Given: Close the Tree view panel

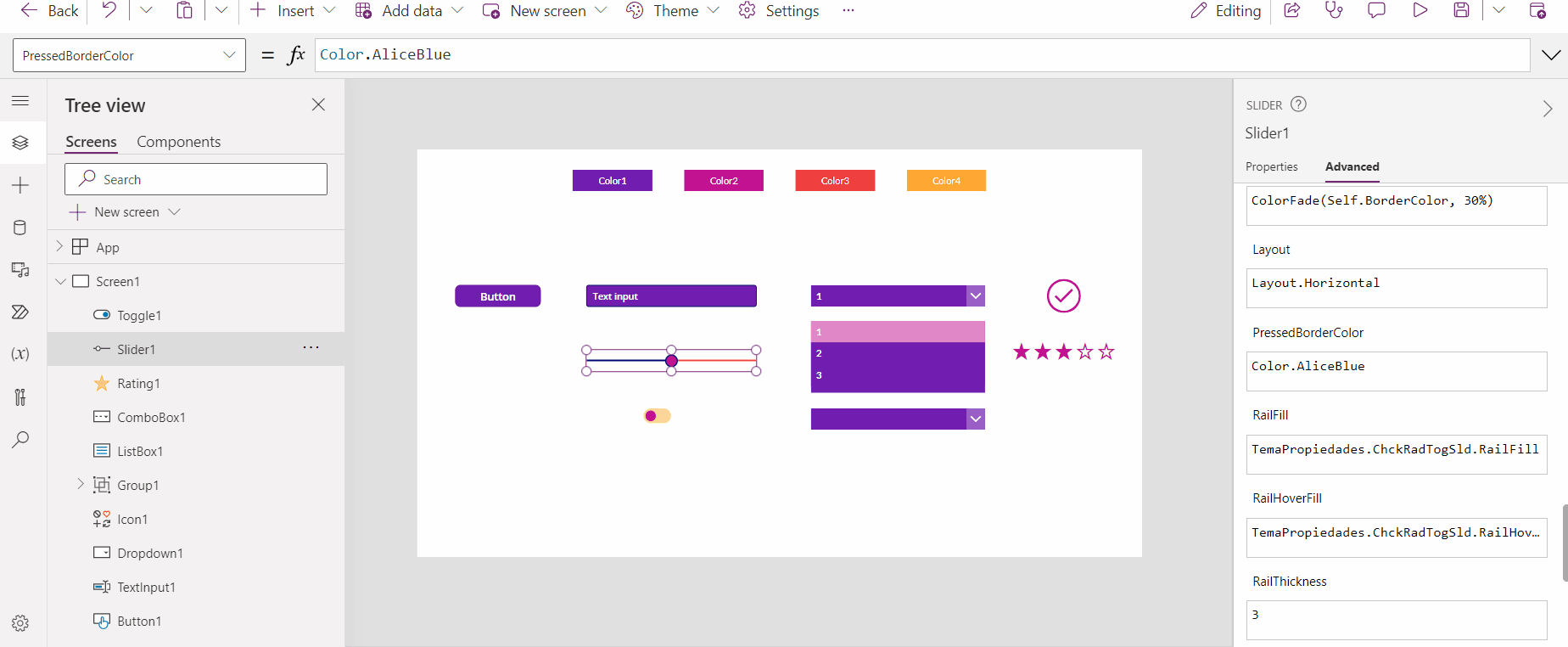Looking at the screenshot, I should pyautogui.click(x=318, y=104).
